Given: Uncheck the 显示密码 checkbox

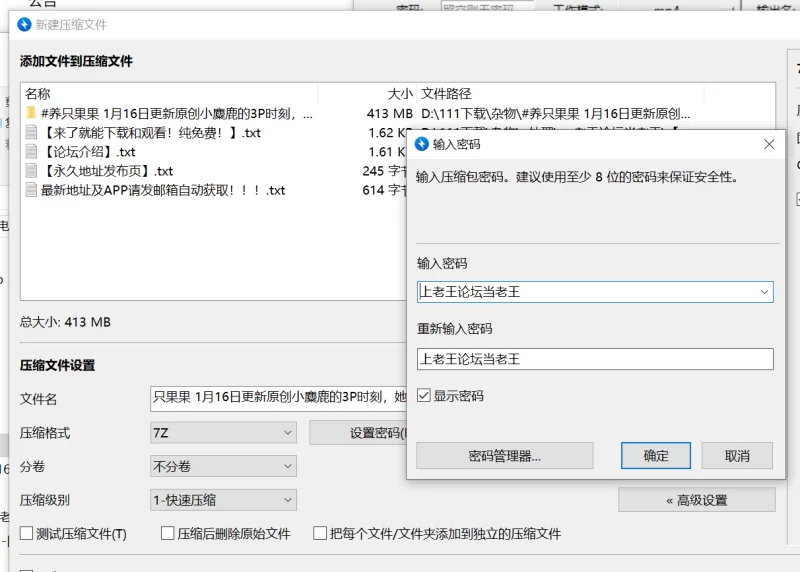Looking at the screenshot, I should 424,396.
